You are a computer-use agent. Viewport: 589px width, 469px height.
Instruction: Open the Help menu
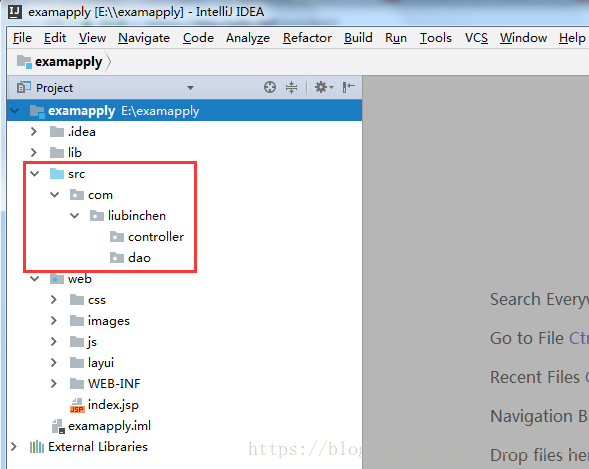pos(572,38)
